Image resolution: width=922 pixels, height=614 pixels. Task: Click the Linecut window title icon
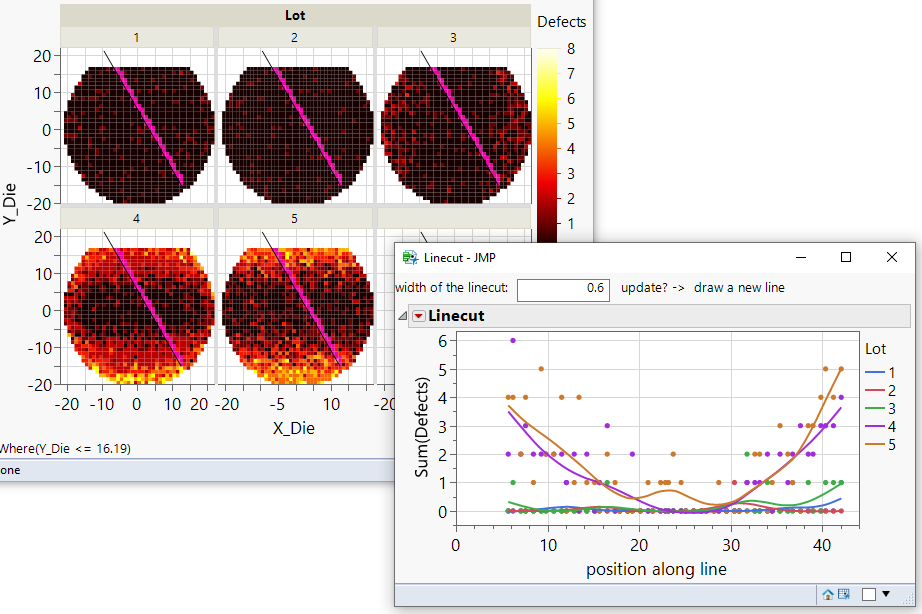coord(410,257)
